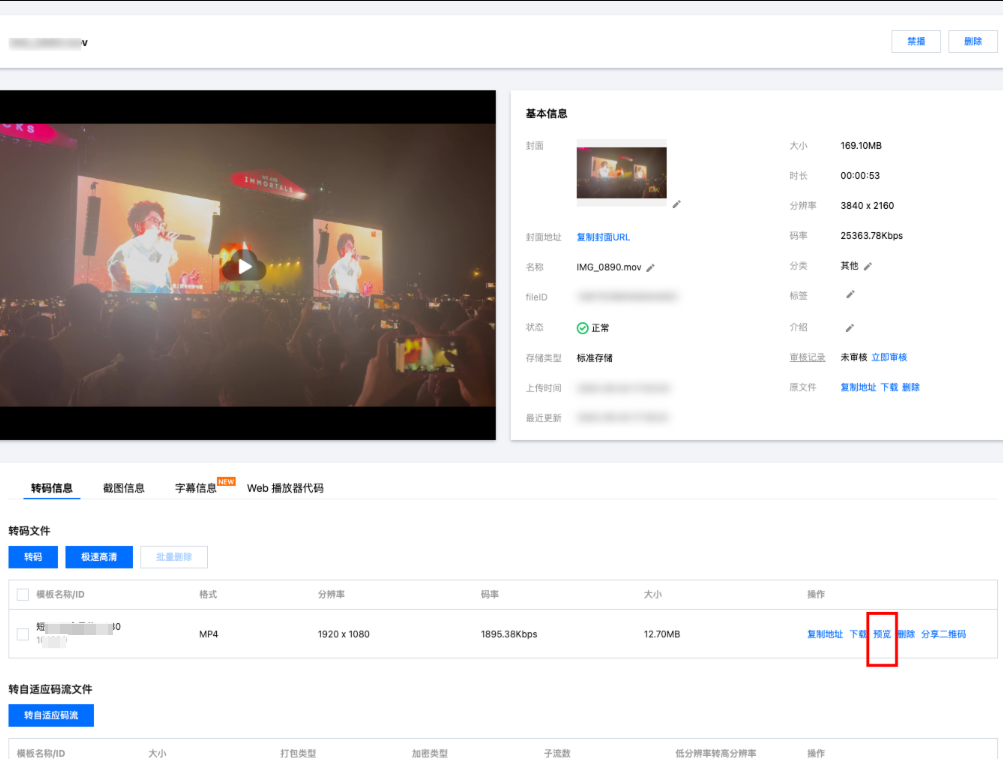Switch to the 截图信息 tab
Viewport: 1003px width, 759px height.
click(x=124, y=488)
